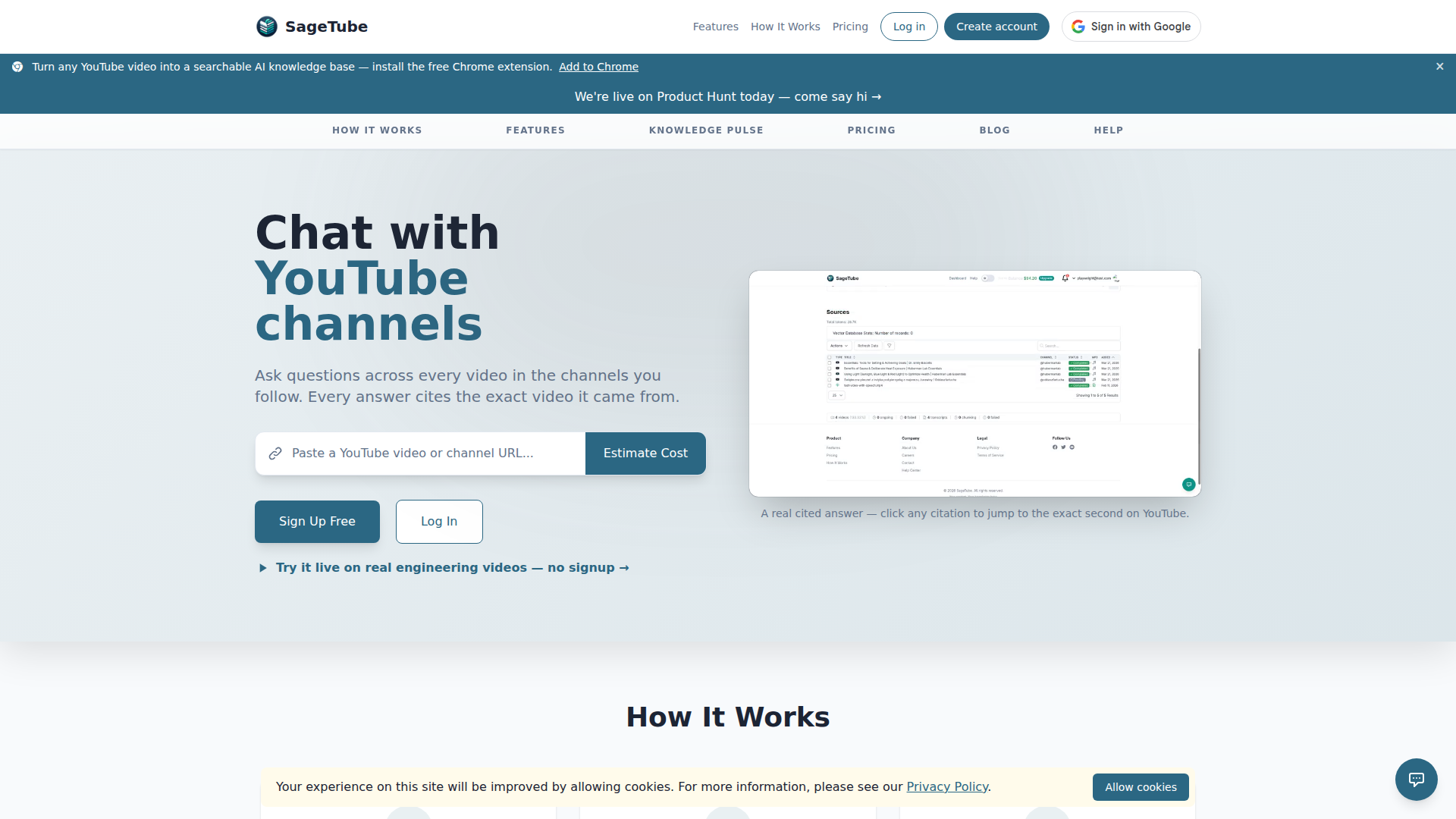Click the hero Log In button
This screenshot has width=1456, height=819.
pos(439,522)
